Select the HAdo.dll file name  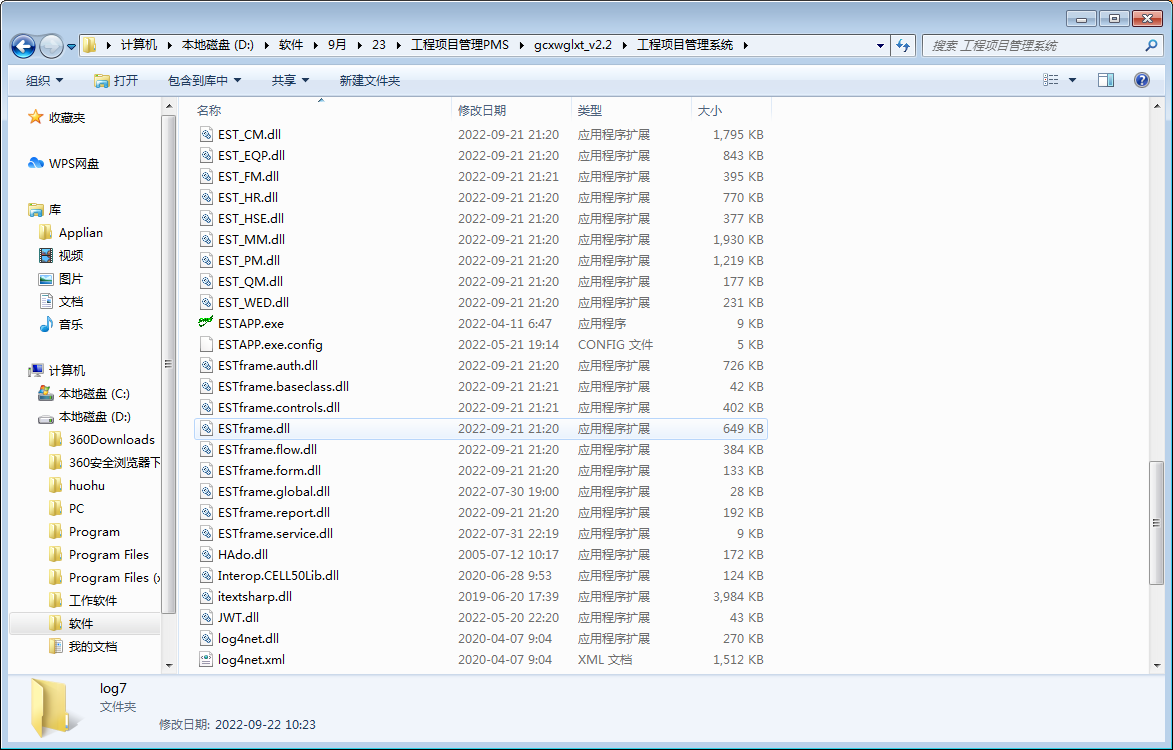243,555
